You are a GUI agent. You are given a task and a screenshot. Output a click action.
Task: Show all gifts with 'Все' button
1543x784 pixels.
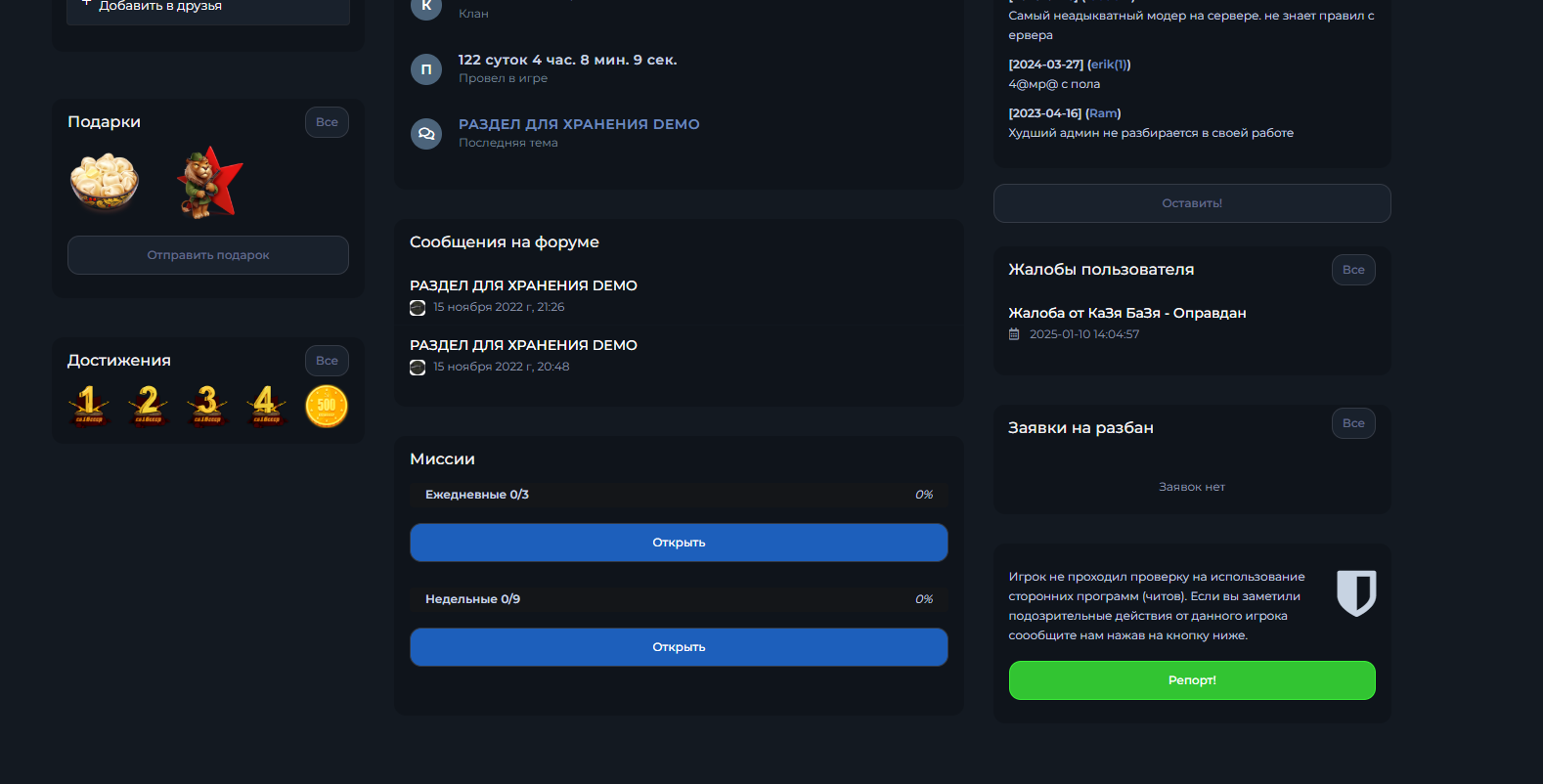click(327, 122)
